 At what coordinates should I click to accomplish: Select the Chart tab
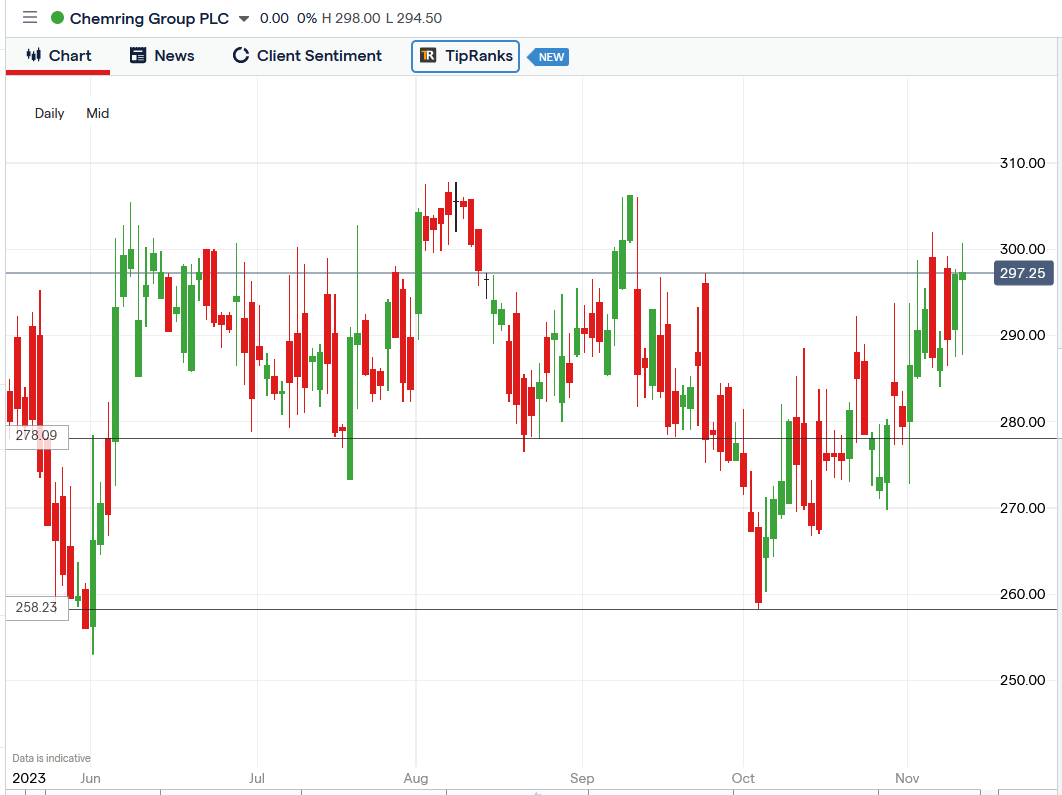(58, 56)
